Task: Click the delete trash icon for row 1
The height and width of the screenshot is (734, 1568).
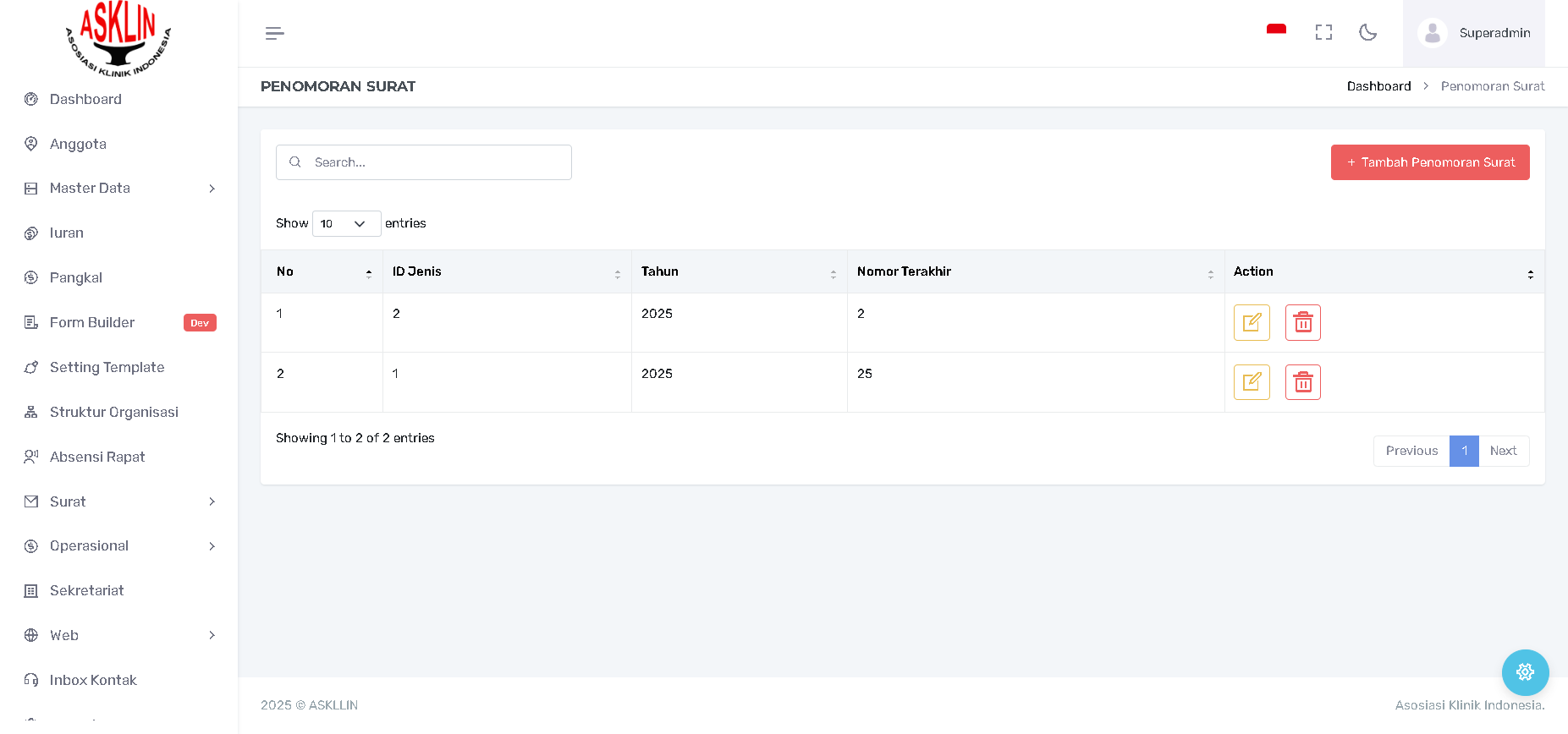Action: point(1303,322)
